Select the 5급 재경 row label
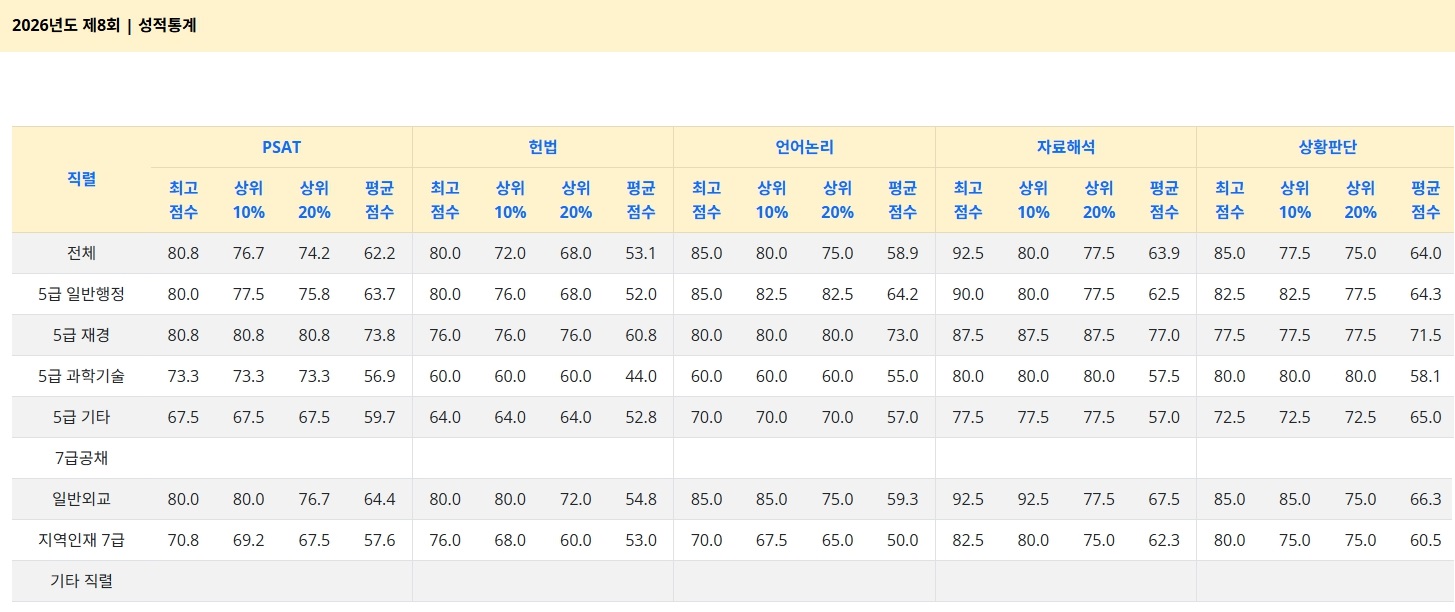 [81, 335]
